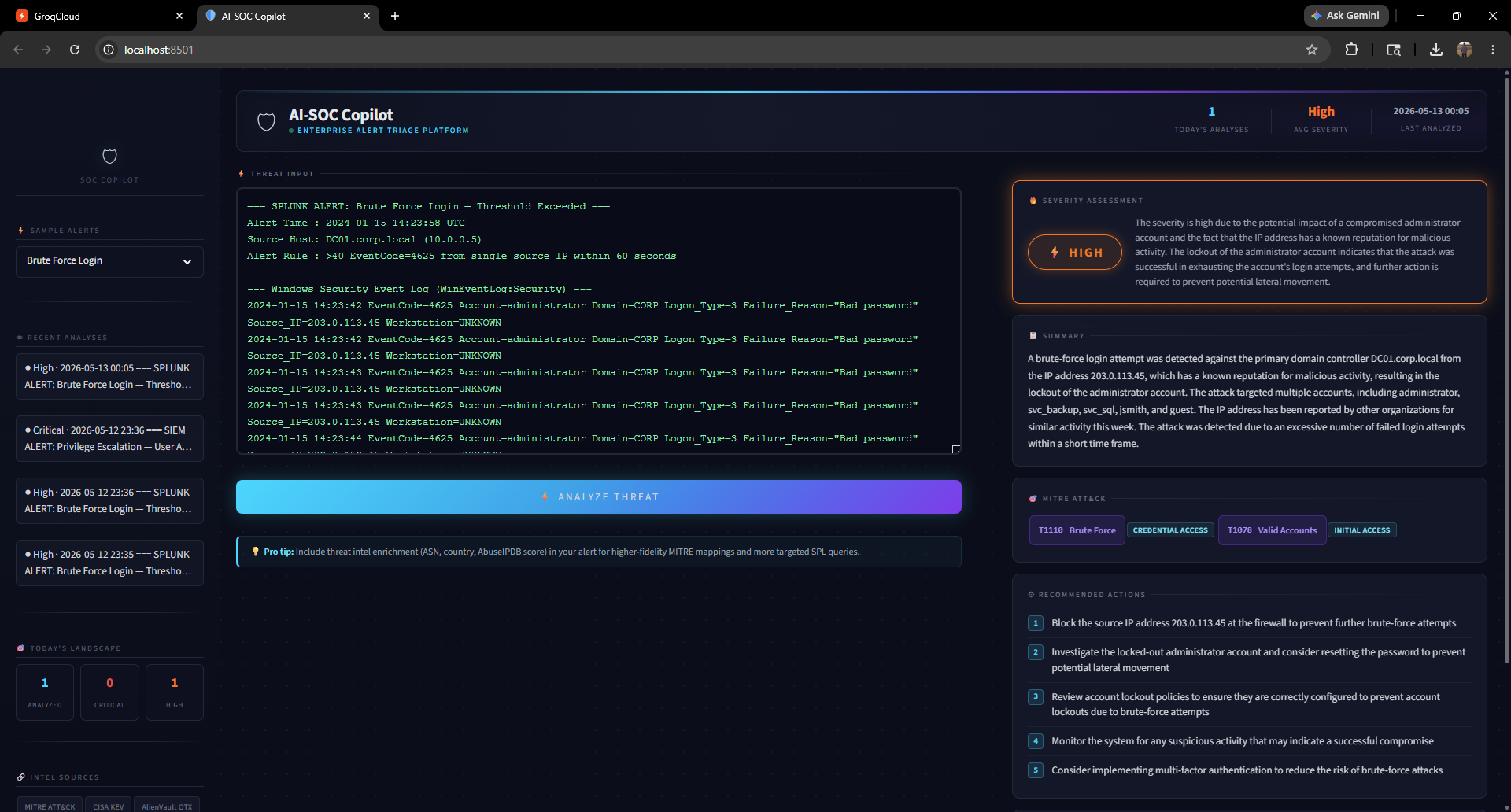The image size is (1511, 812).
Task: Open the tab search/media control icon
Action: [x=1394, y=50]
